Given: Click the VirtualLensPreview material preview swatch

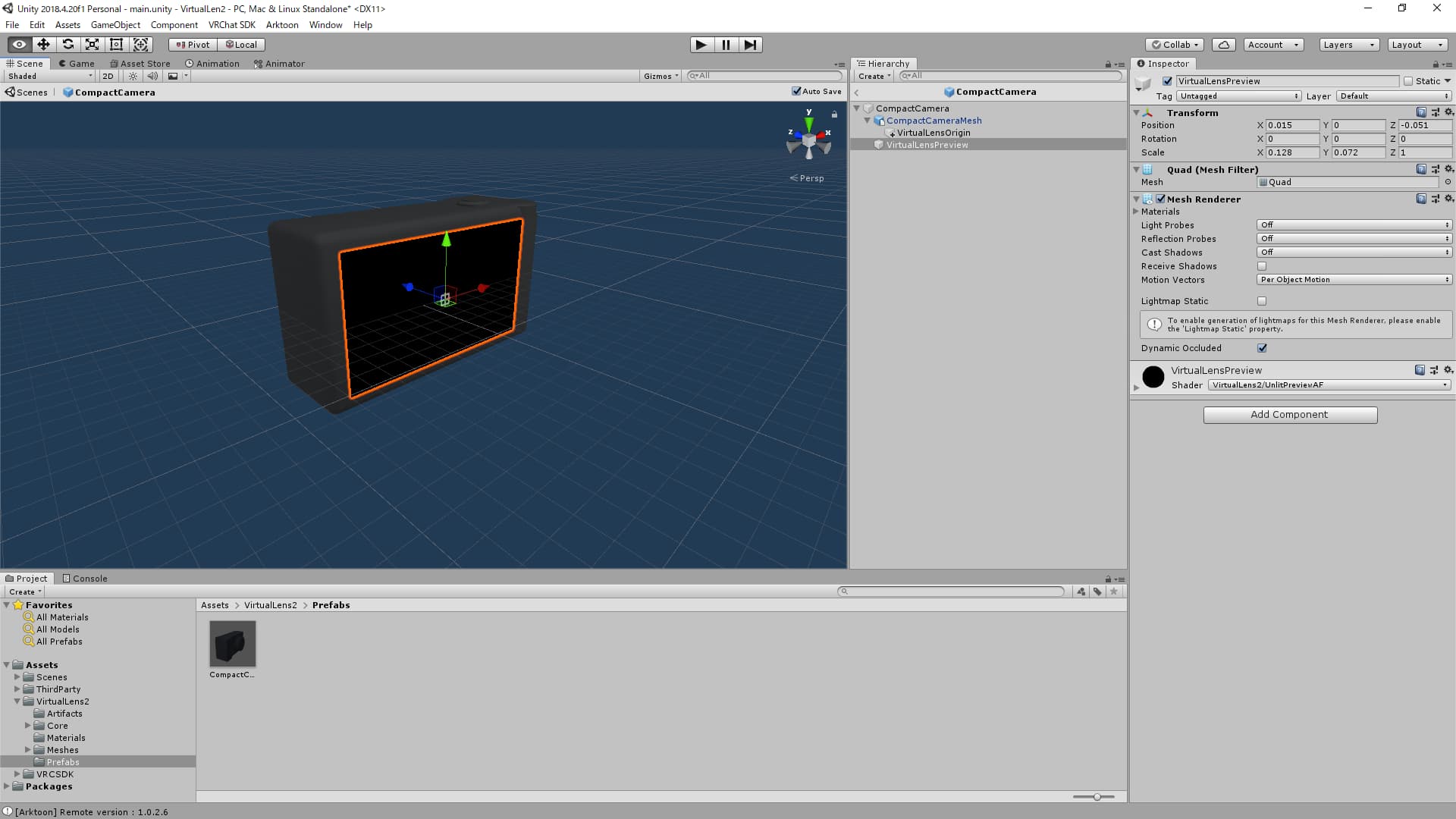Looking at the screenshot, I should (x=1153, y=376).
